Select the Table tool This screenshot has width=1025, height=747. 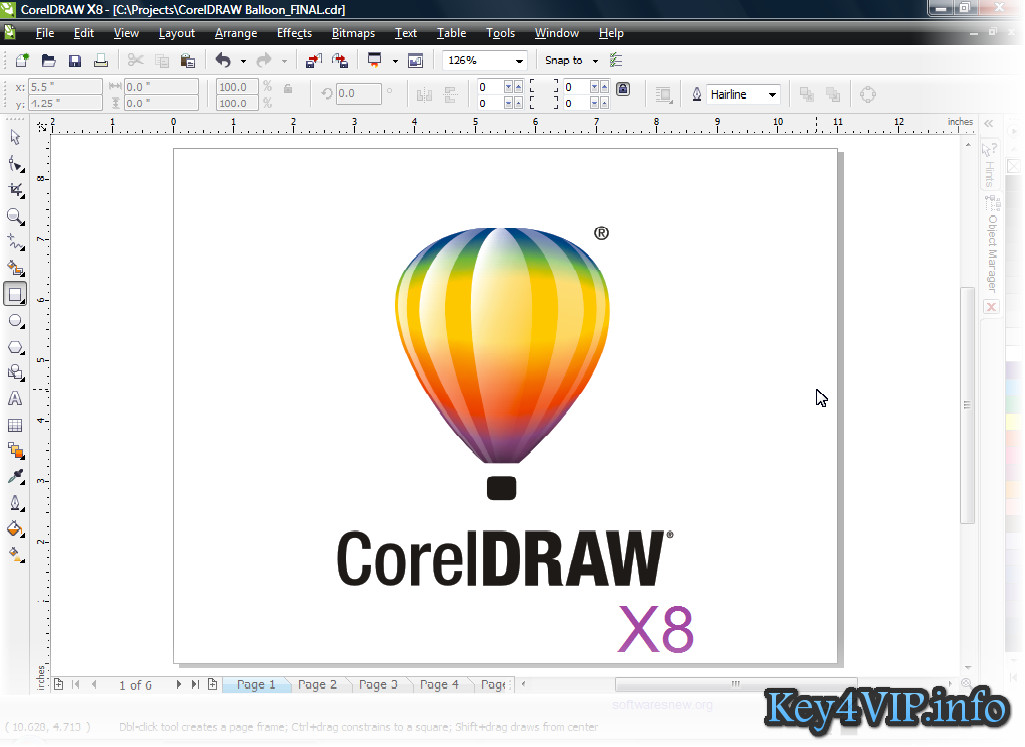point(15,425)
